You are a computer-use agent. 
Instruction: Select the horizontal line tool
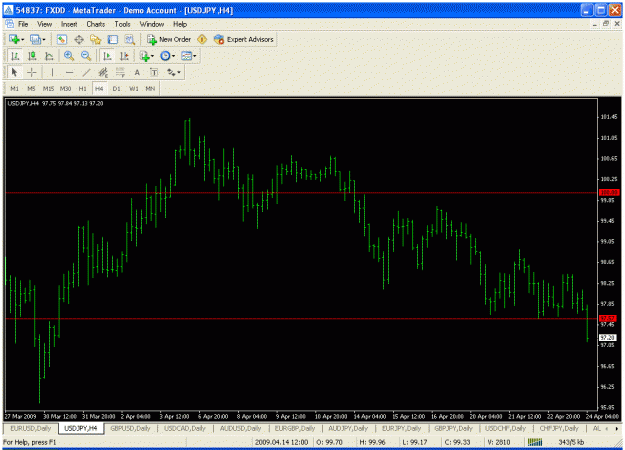point(69,73)
